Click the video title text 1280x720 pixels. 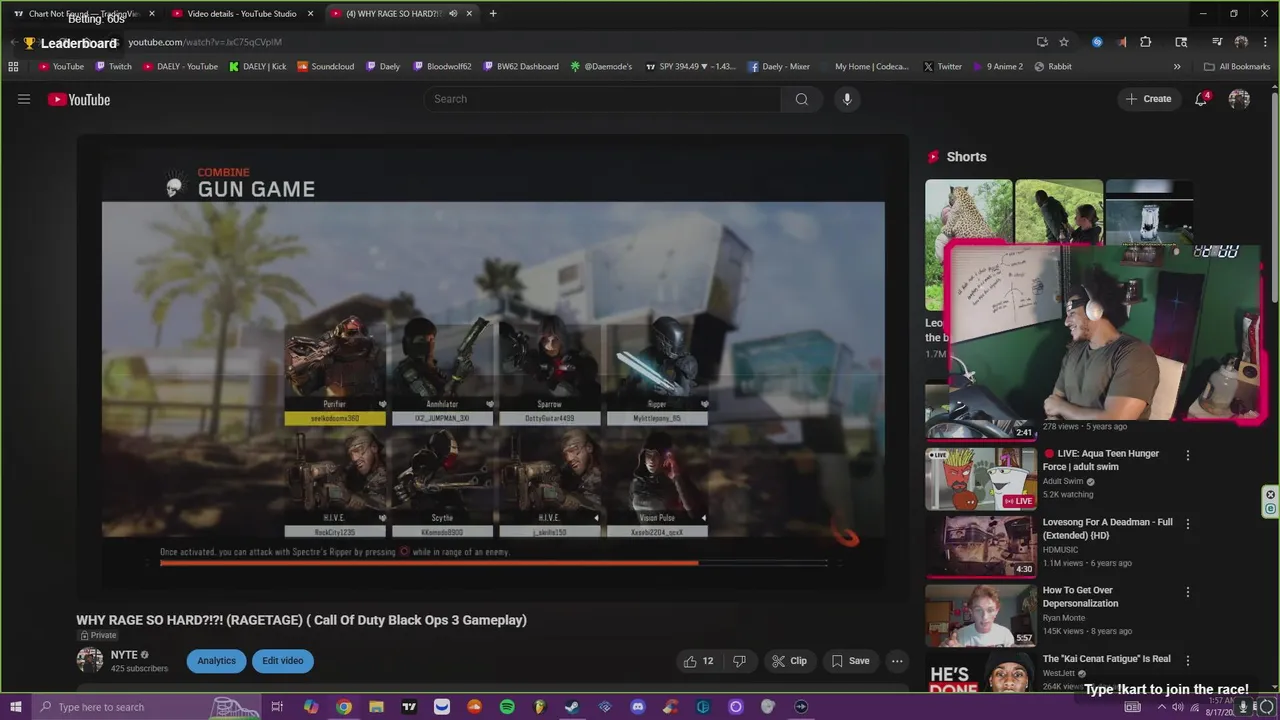tap(301, 620)
